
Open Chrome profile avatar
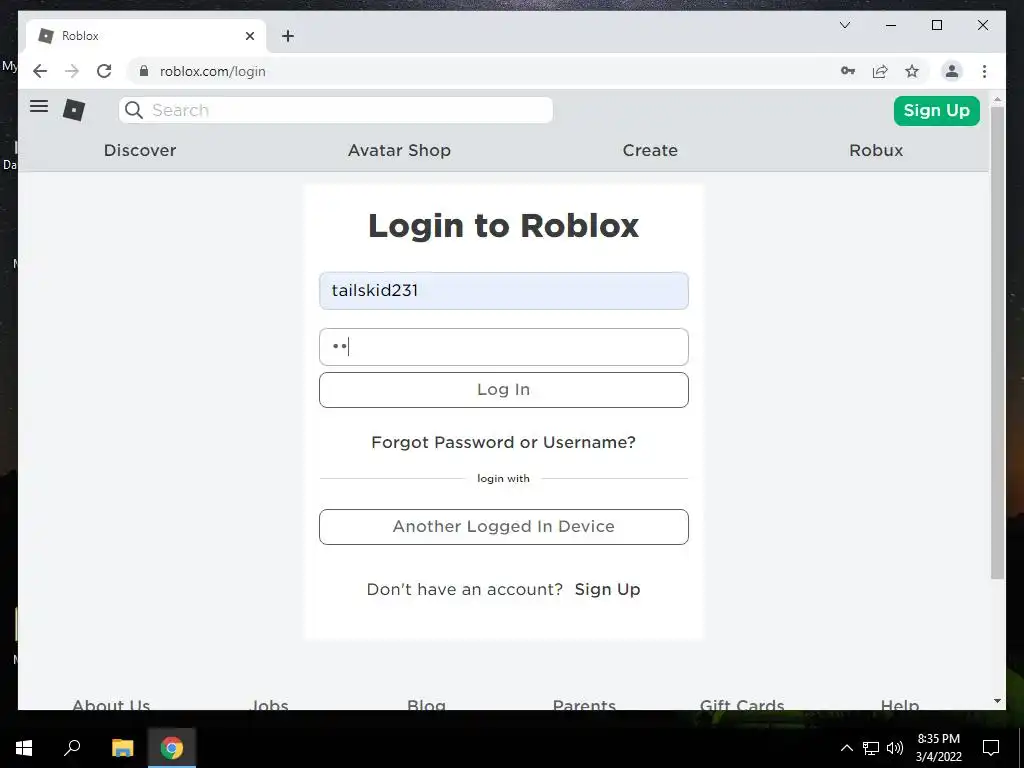(952, 71)
